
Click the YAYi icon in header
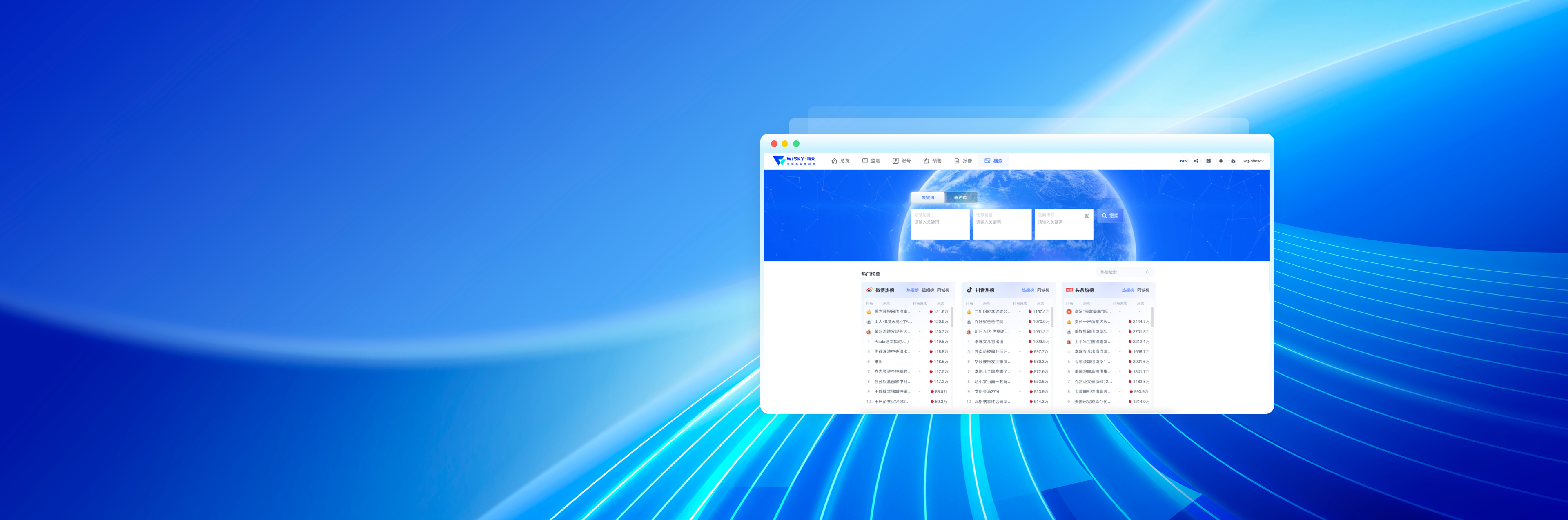pyautogui.click(x=1183, y=161)
